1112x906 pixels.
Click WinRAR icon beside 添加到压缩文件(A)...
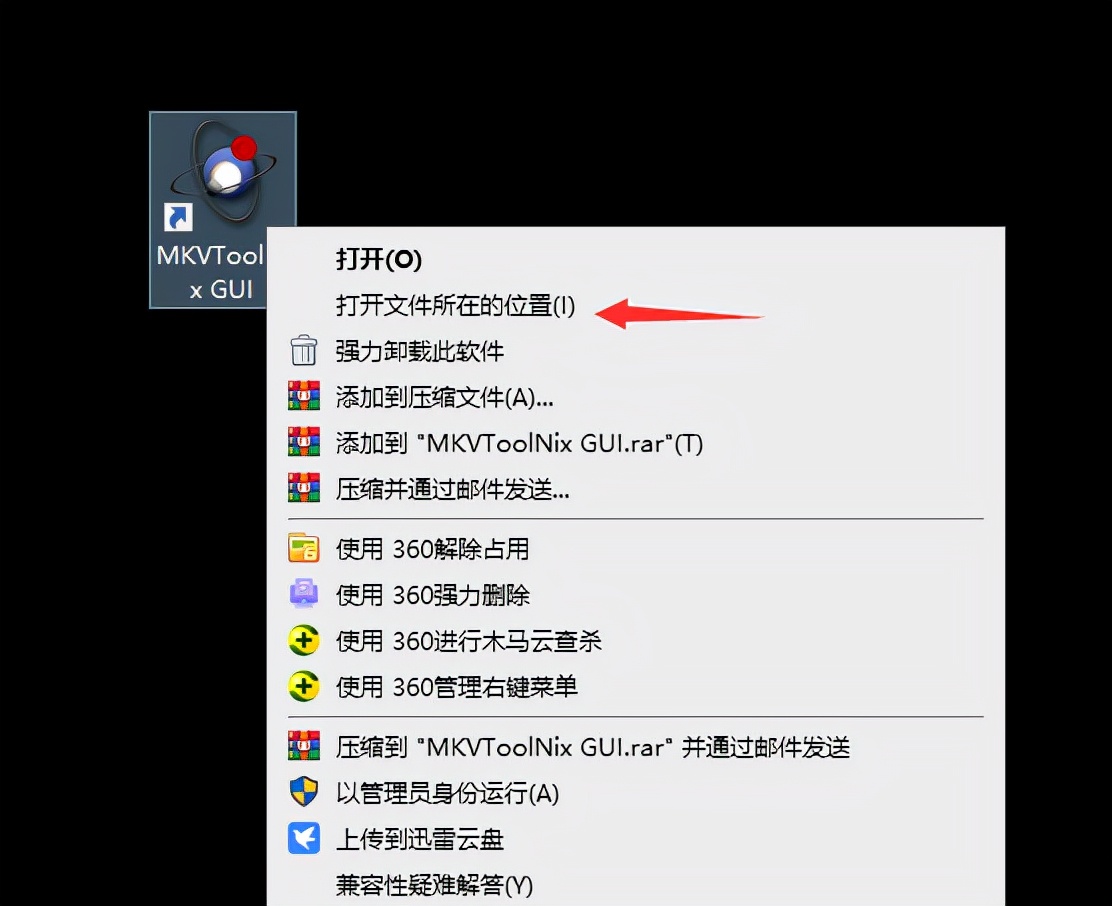tap(304, 396)
